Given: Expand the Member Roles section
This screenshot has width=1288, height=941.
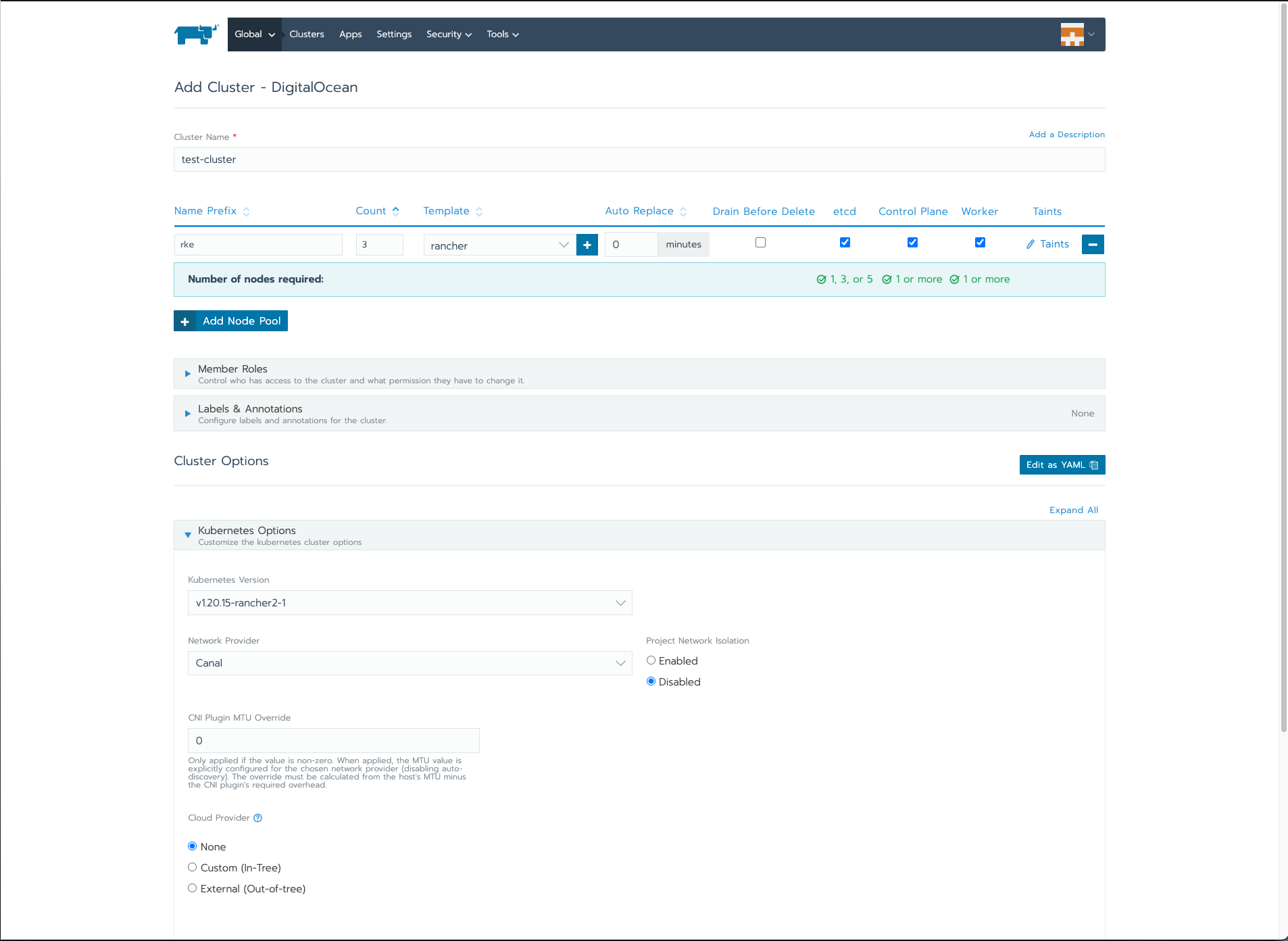Looking at the screenshot, I should (188, 374).
